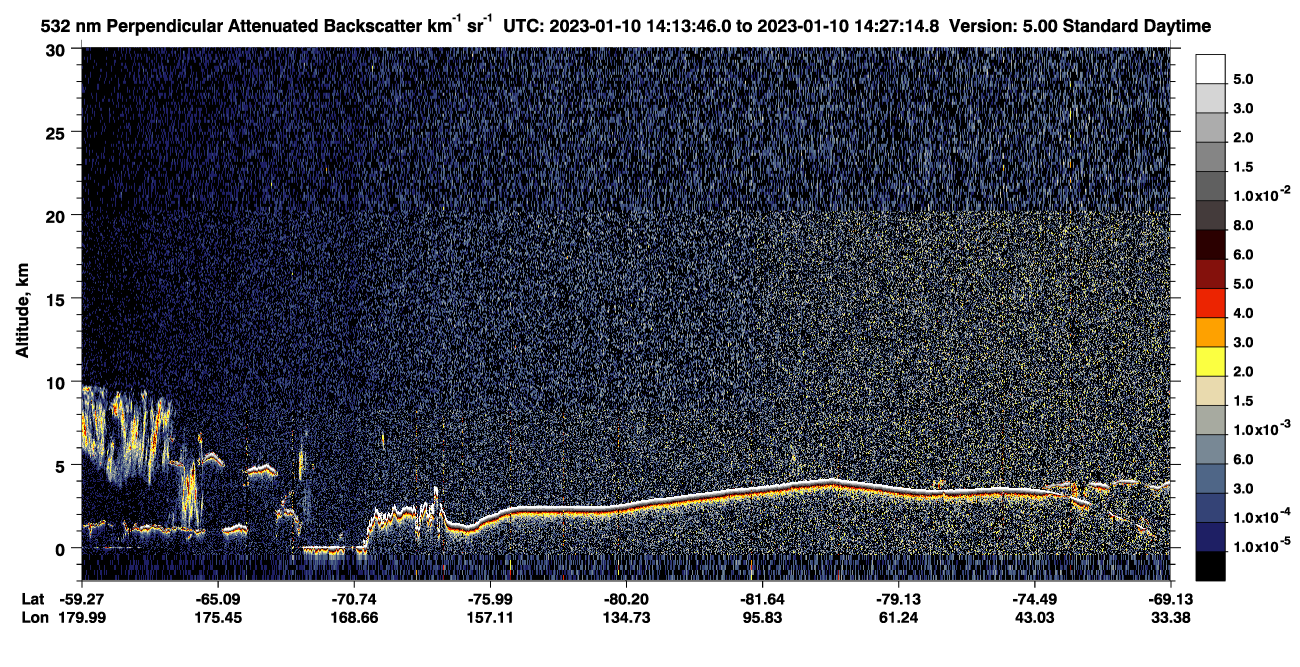Screen dimensions: 1300x667
Task: Click longitude value '134.73'
Action: pos(625,617)
